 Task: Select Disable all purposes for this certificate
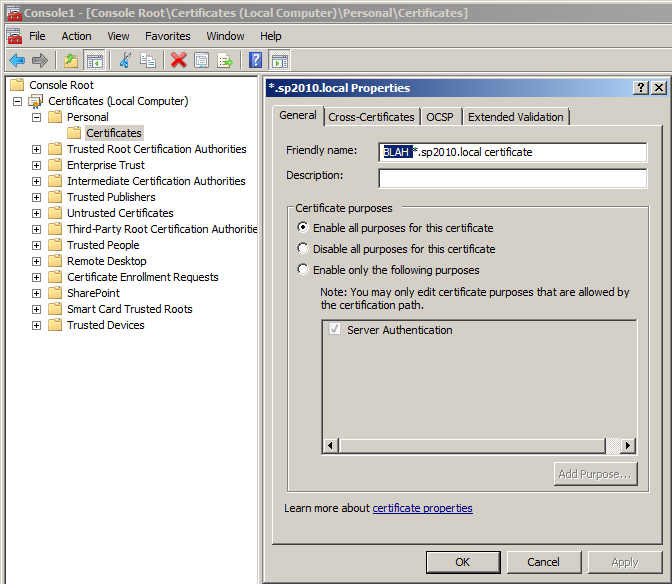(303, 249)
